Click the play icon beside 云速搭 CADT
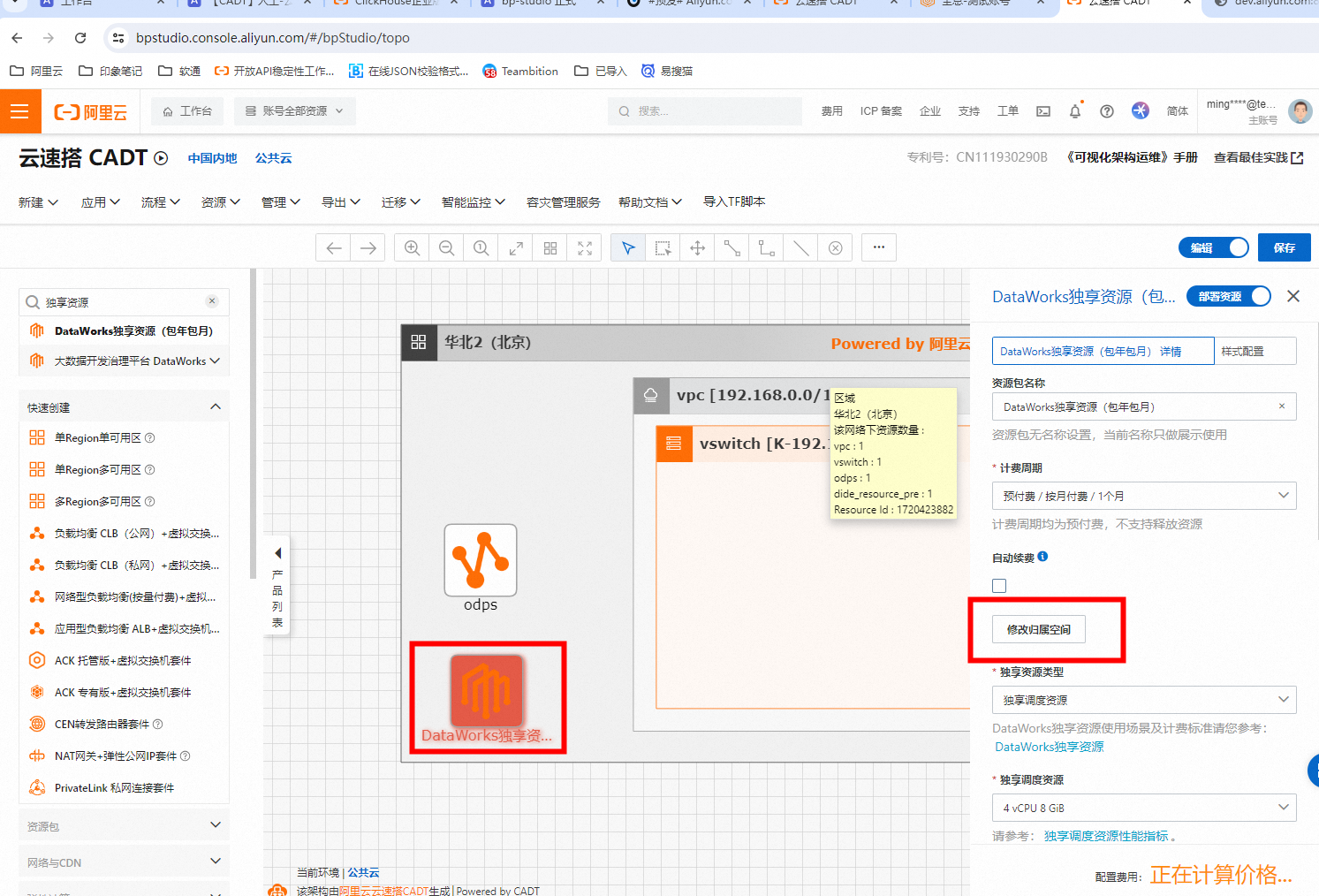The image size is (1319, 896). 161,158
